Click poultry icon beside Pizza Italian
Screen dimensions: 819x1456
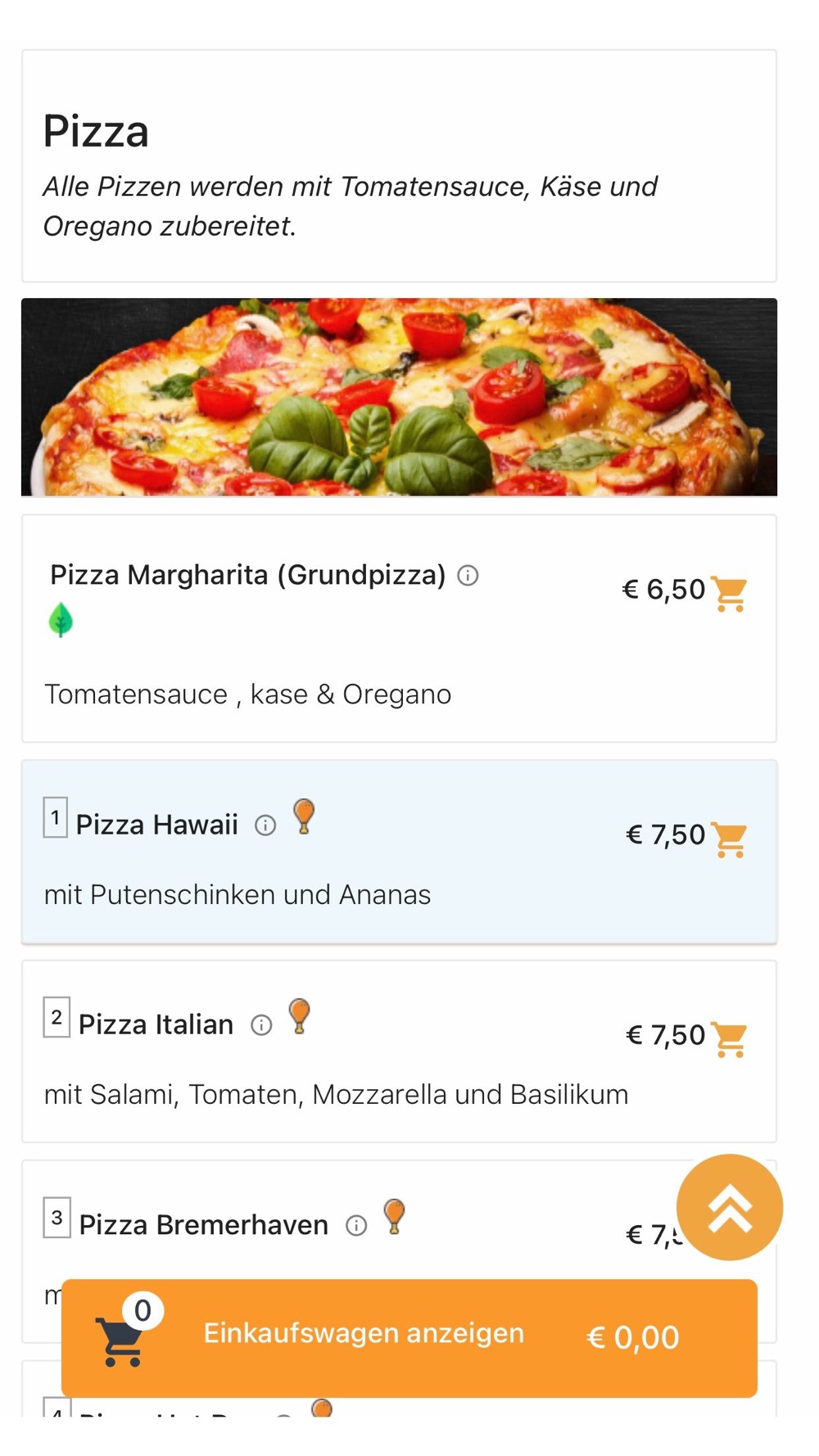tap(300, 1016)
